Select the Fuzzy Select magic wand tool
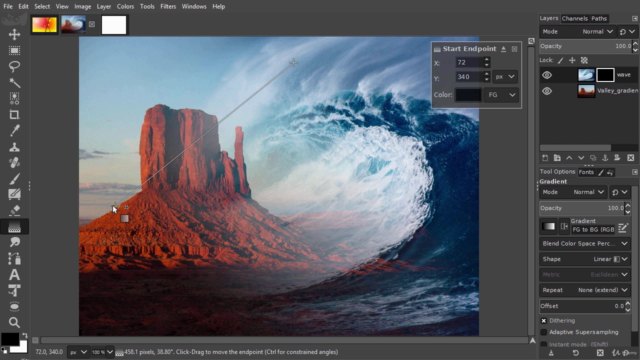Image resolution: width=640 pixels, height=360 pixels. (14, 83)
